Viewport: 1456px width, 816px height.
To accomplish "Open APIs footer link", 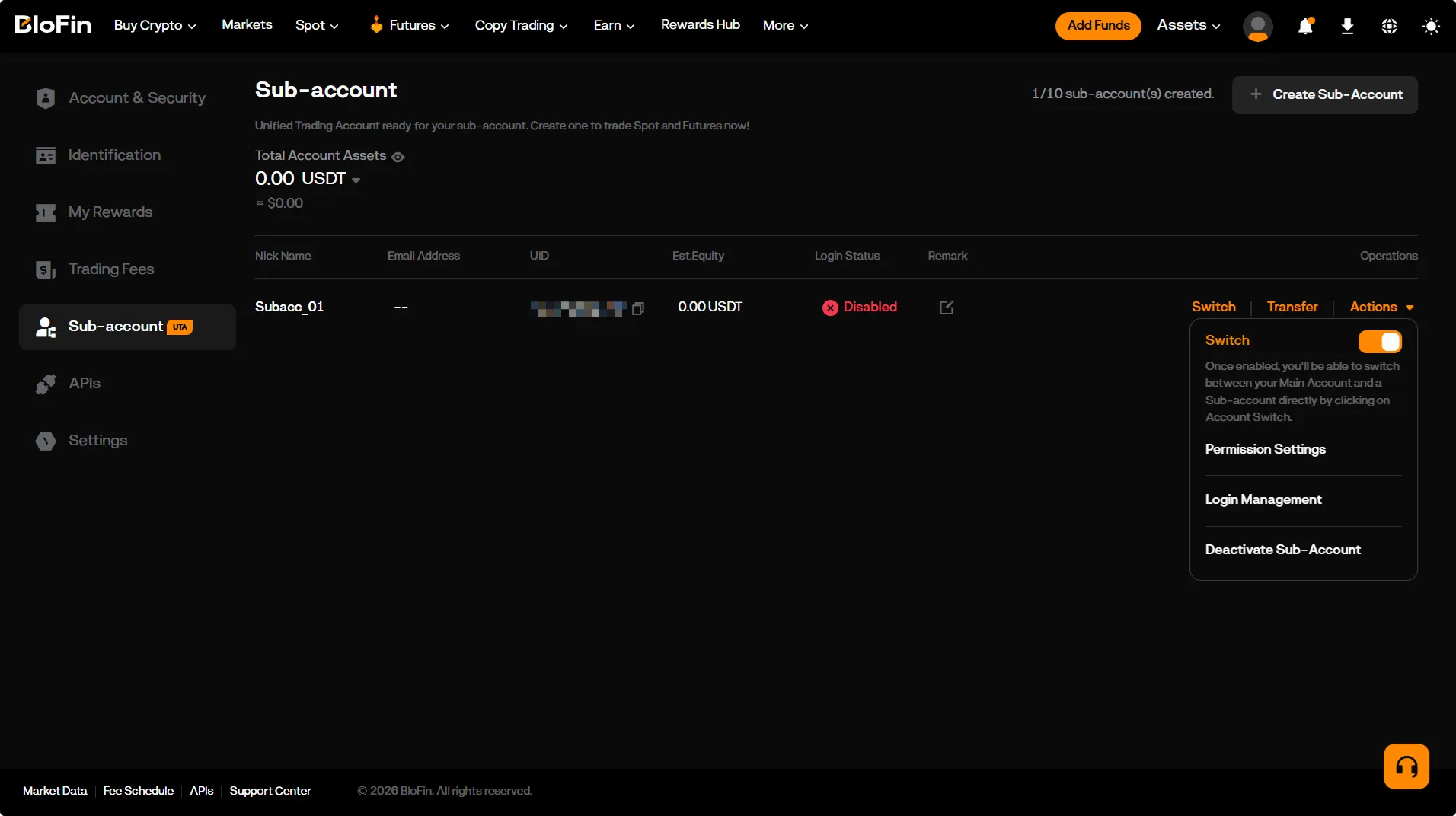I will coord(202,791).
